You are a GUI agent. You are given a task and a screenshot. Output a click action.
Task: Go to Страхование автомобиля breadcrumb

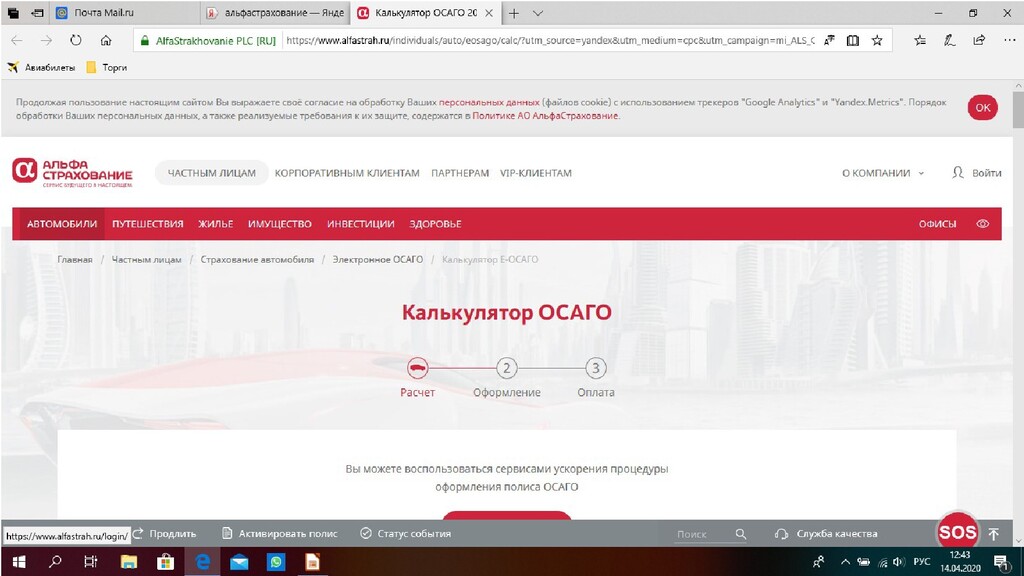tap(257, 259)
